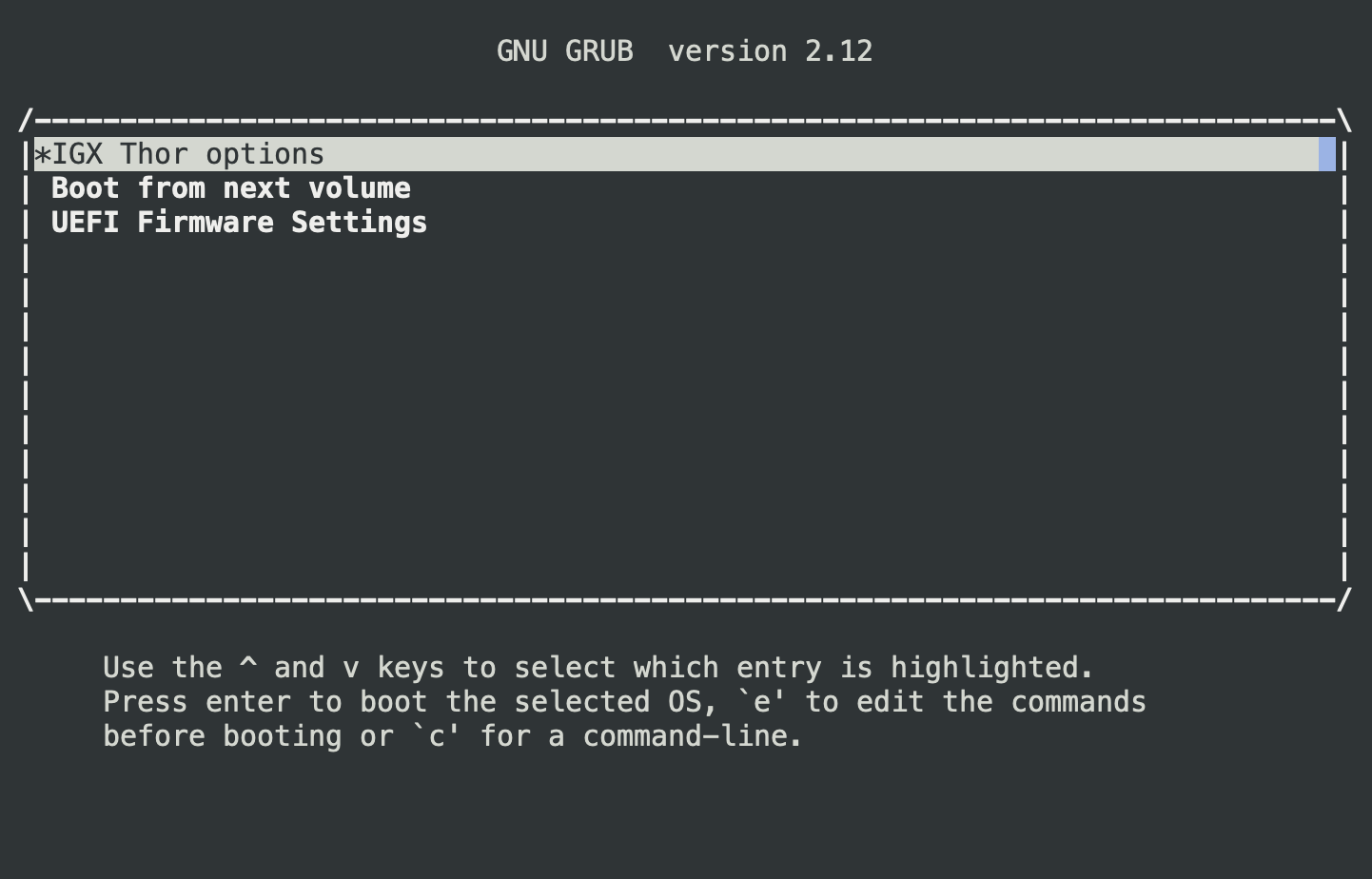Click the bottom dashed border of the menu box

(666, 599)
